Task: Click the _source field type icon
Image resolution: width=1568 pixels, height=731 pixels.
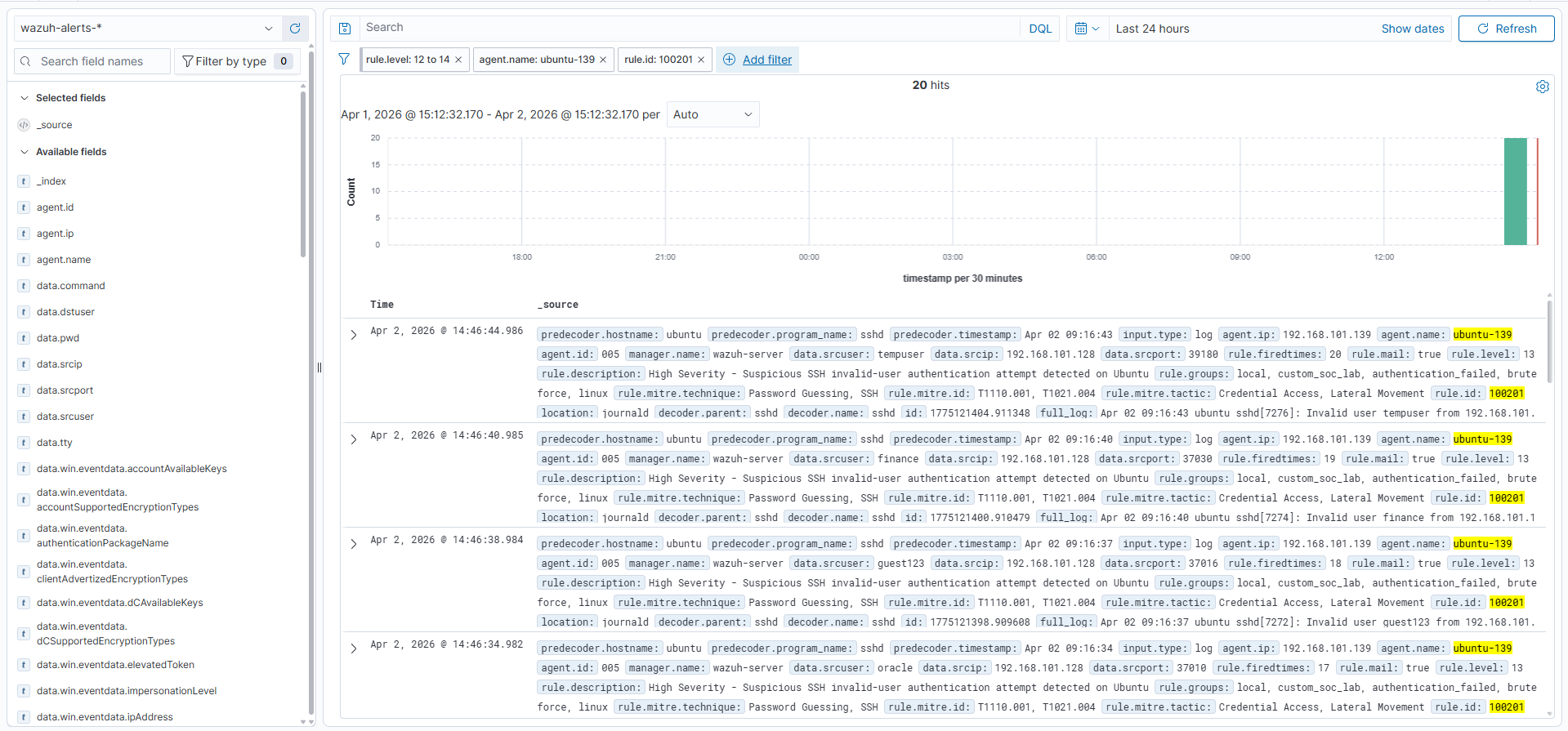Action: (x=24, y=125)
